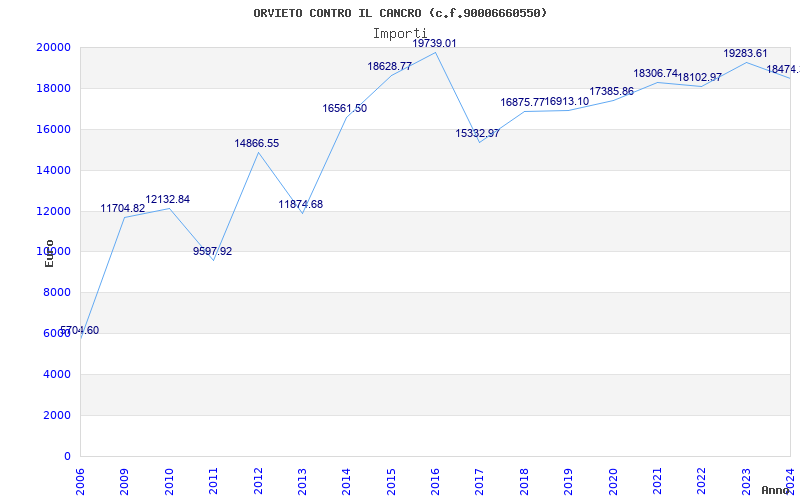
Task: Select the data label 14866.55
Action: pyautogui.click(x=257, y=143)
